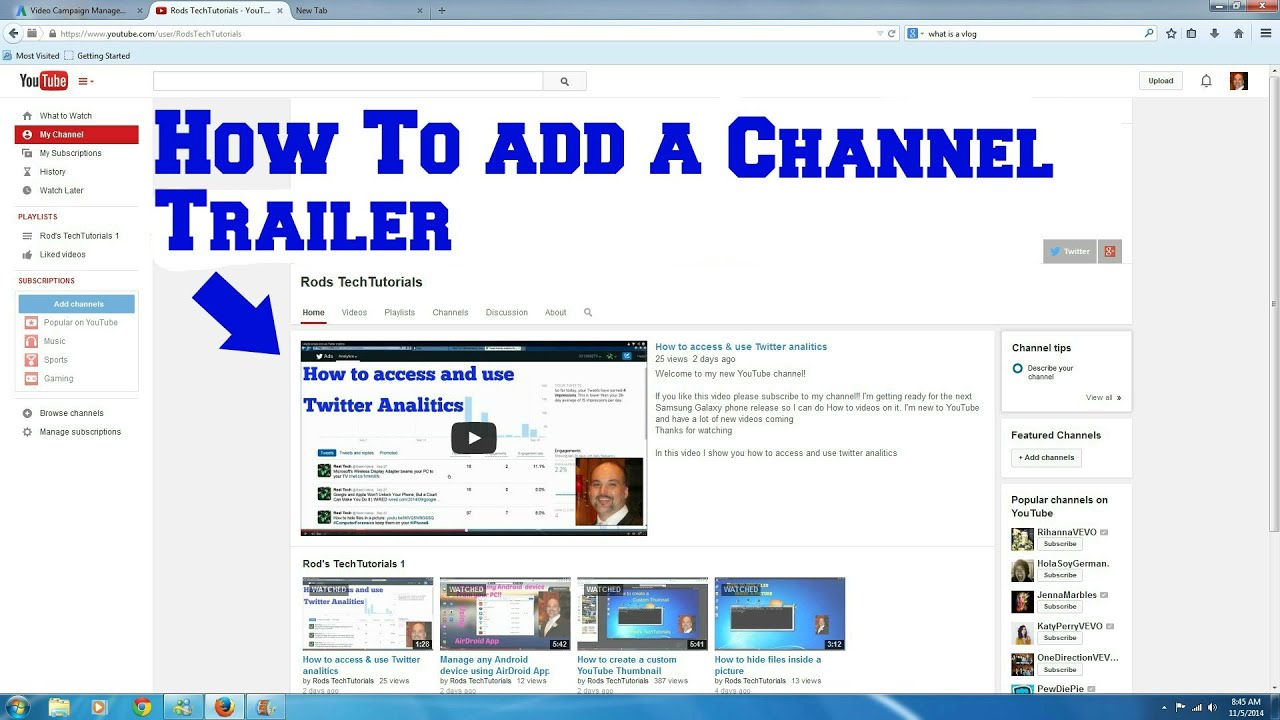Open Chrome from the taskbar

click(x=142, y=707)
